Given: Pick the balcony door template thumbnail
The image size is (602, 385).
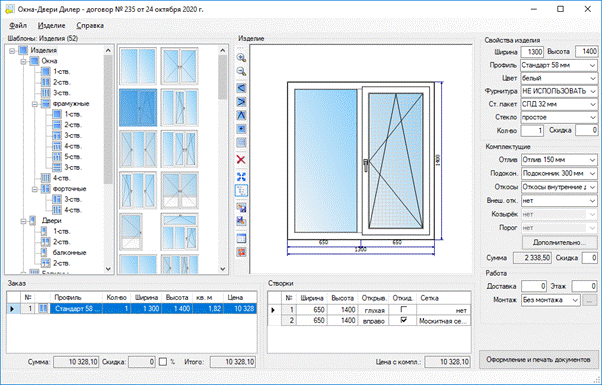Looking at the screenshot, I should [x=132, y=232].
